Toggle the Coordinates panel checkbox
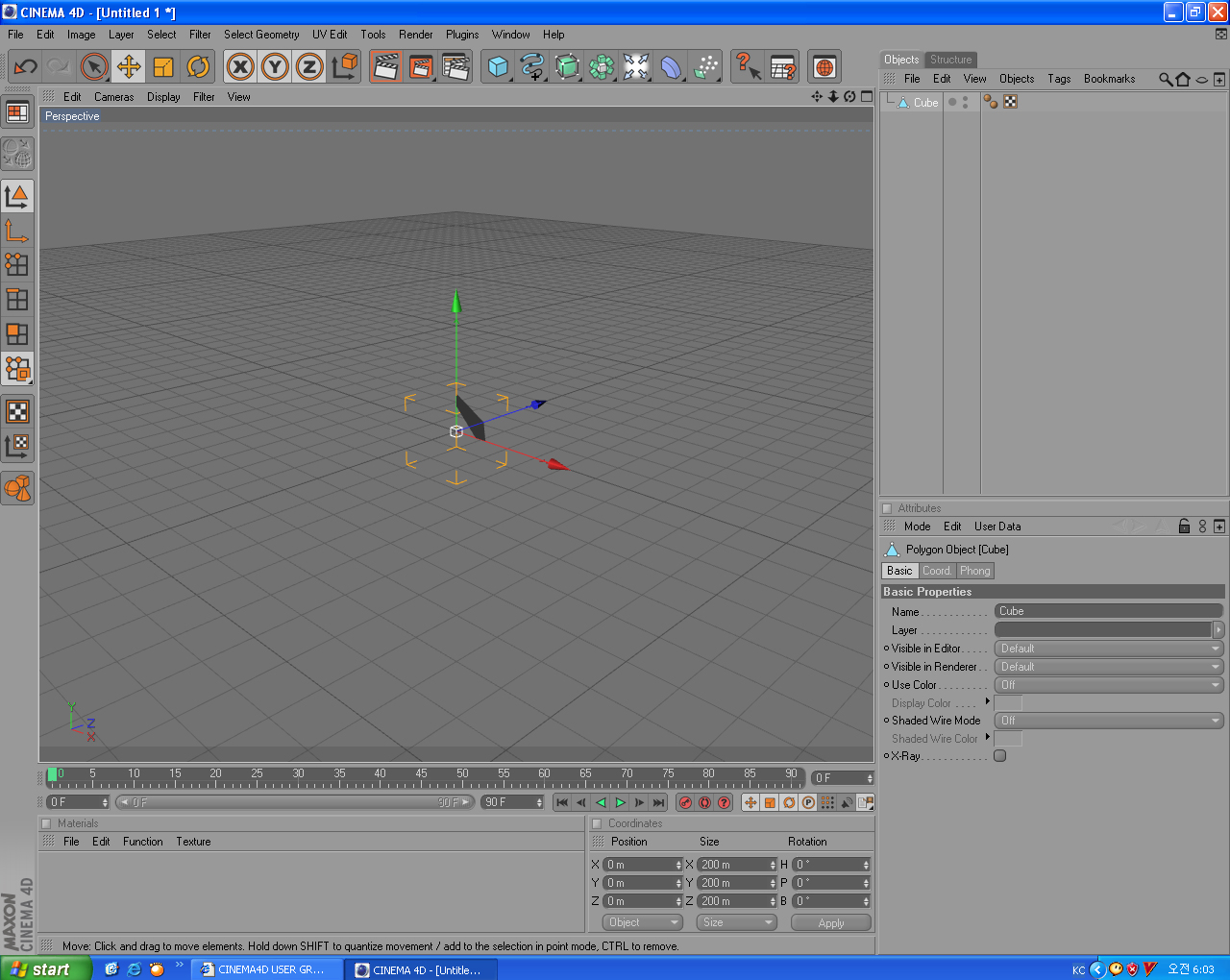1230x980 pixels. pos(597,823)
